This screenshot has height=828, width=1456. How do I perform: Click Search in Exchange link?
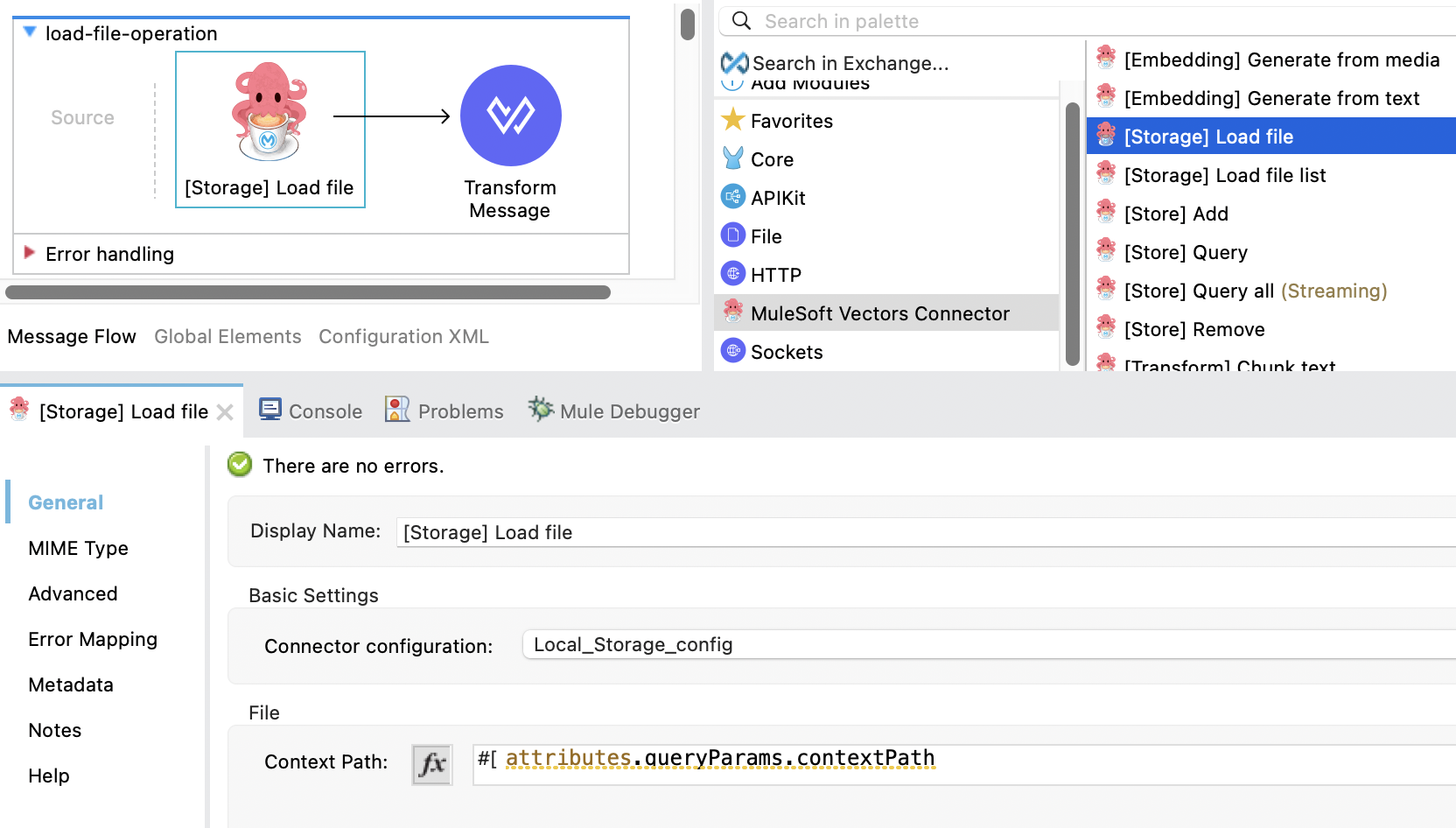(850, 63)
